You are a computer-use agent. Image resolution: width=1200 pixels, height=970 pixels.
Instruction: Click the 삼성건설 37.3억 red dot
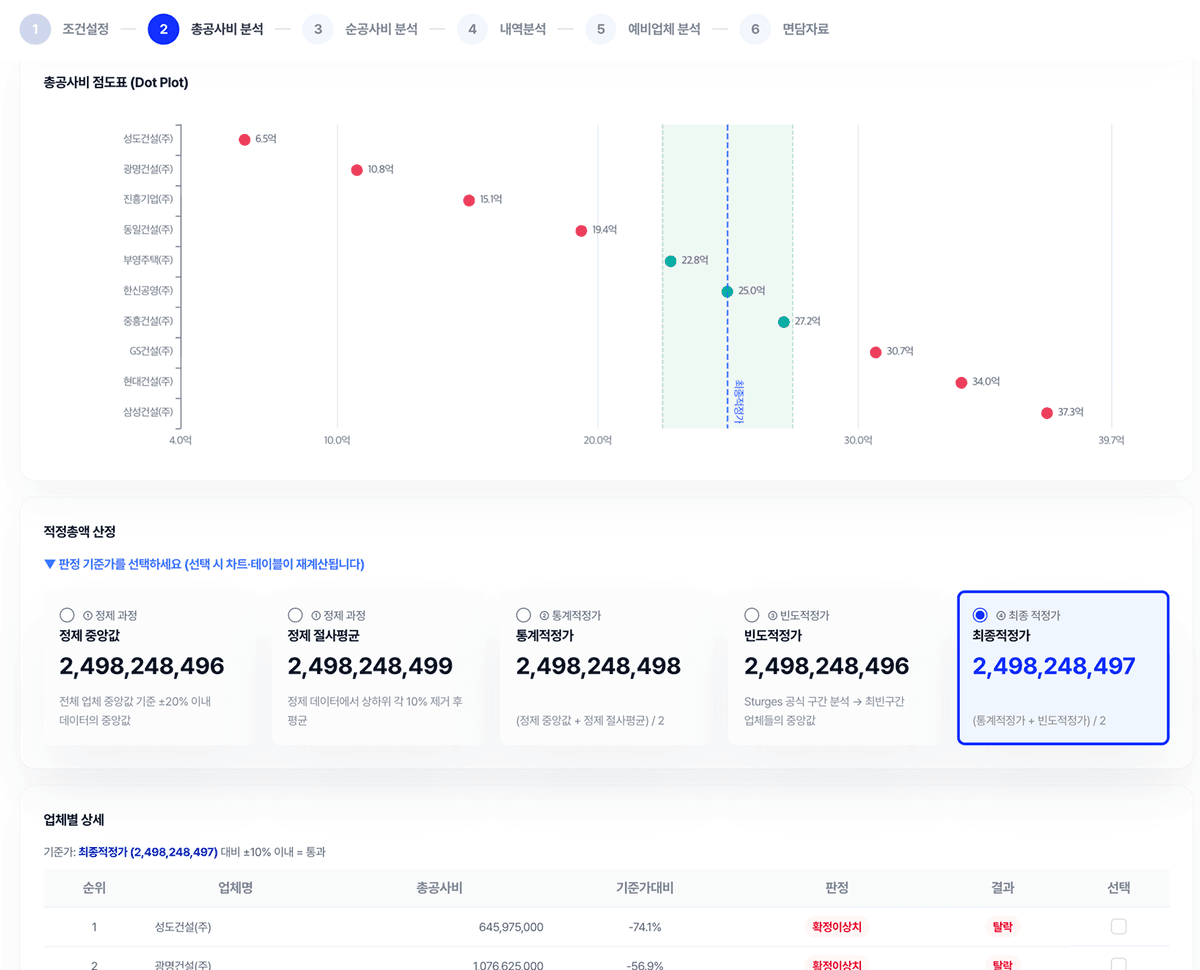[x=1047, y=413]
